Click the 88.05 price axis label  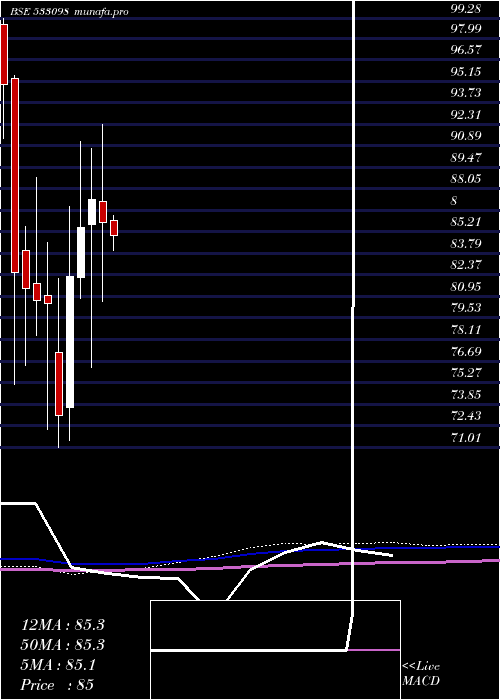tap(466, 179)
